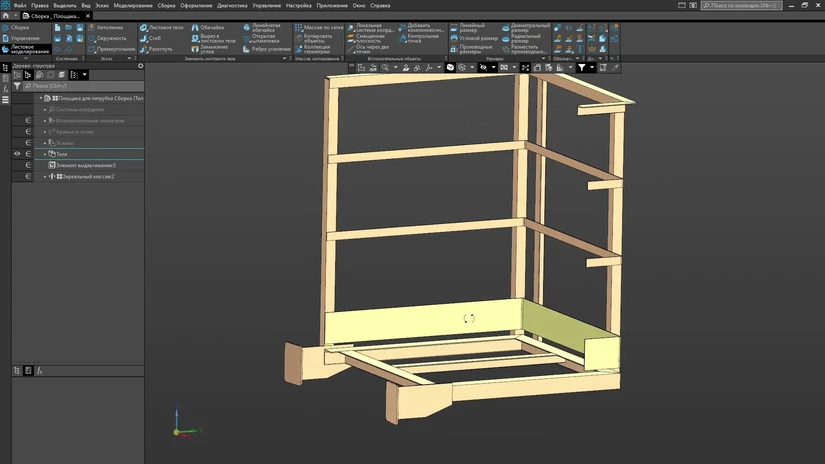This screenshot has width=825, height=464.
Task: Click Добавить компоновочную геометрию tool
Action: [422, 27]
